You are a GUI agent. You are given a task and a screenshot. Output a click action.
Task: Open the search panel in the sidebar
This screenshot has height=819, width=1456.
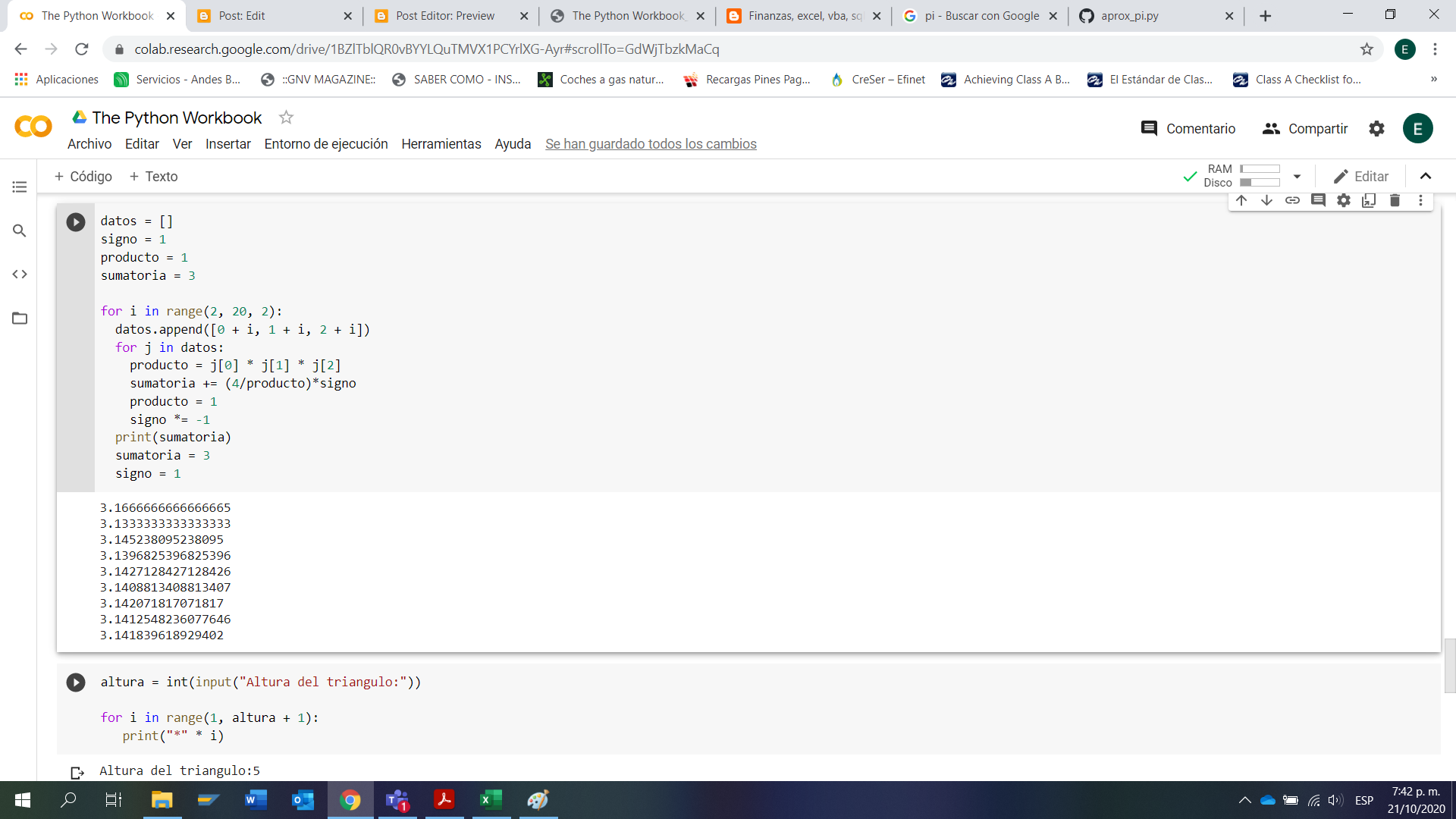[19, 231]
